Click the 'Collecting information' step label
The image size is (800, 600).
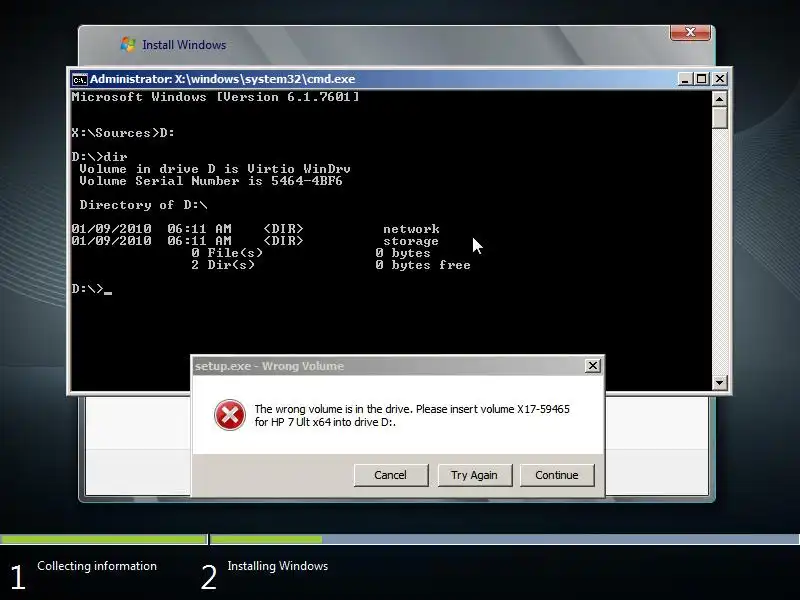pos(97,566)
